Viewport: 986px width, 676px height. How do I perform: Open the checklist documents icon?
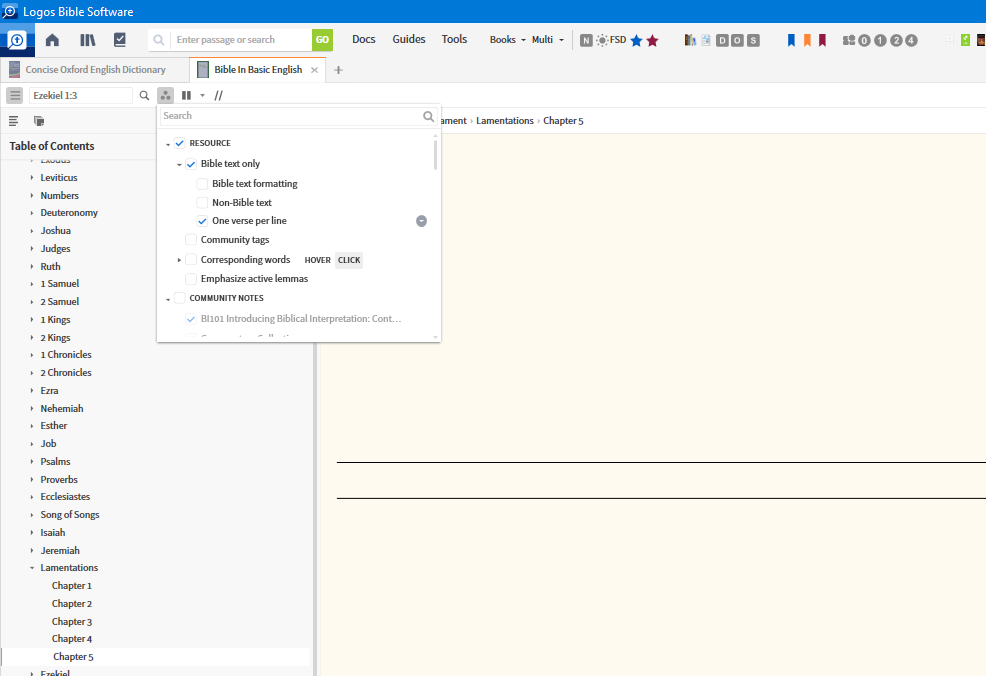point(119,40)
